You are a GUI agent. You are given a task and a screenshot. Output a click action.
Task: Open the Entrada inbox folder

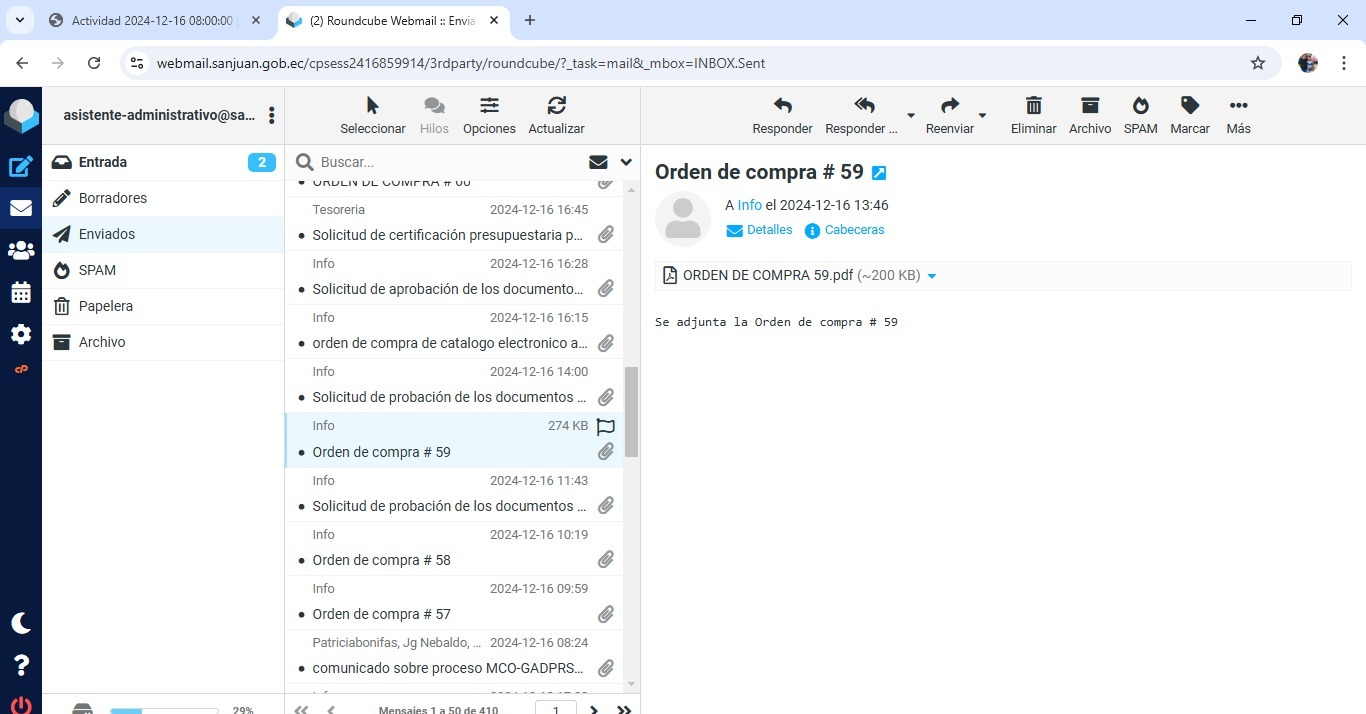click(103, 162)
